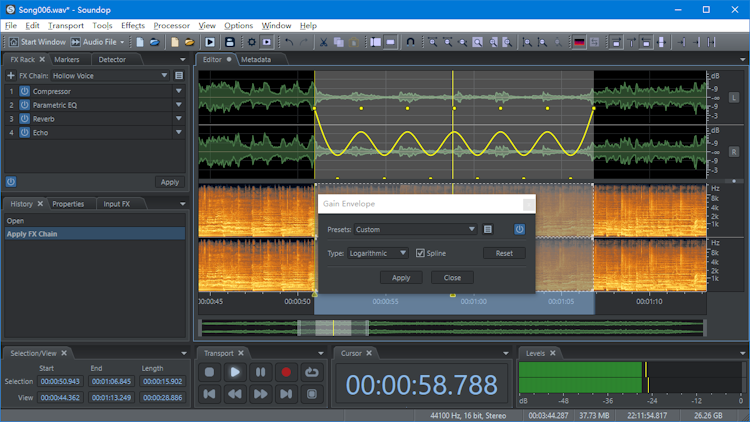The width and height of the screenshot is (750, 422).
Task: Click the Selection Start time field
Action: (61, 381)
